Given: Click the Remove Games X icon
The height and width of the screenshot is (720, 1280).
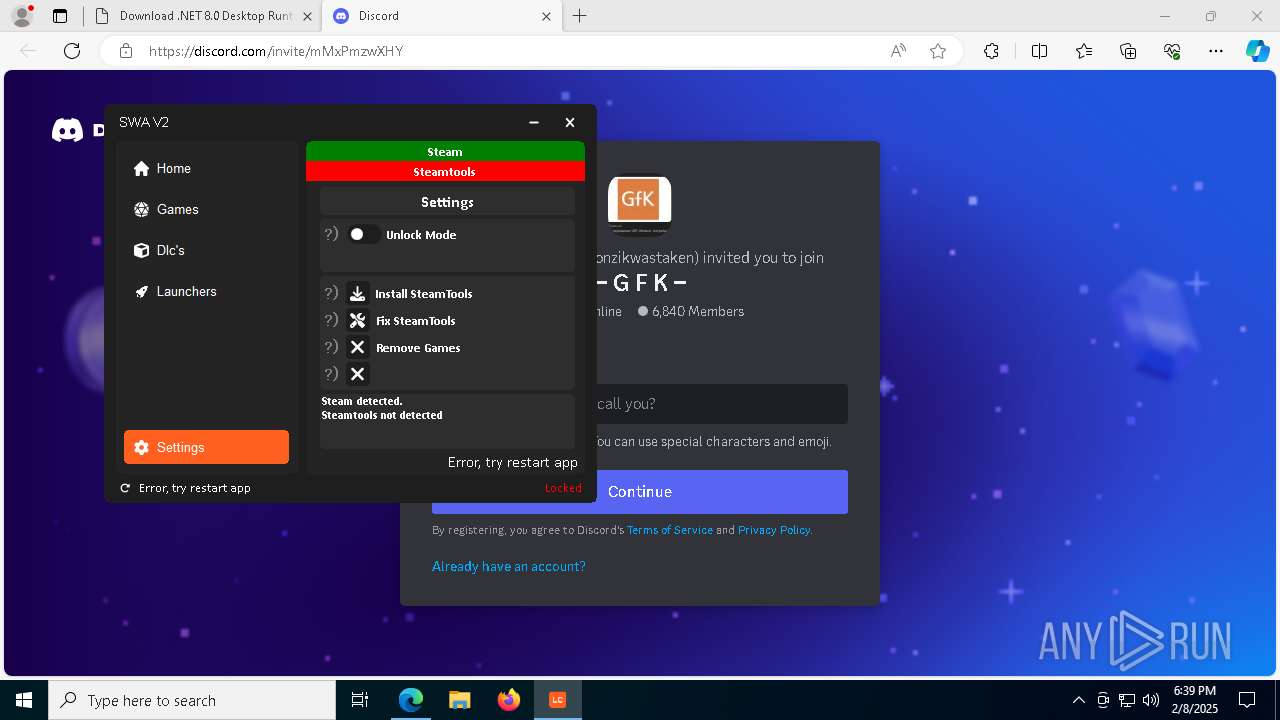Looking at the screenshot, I should click(357, 347).
